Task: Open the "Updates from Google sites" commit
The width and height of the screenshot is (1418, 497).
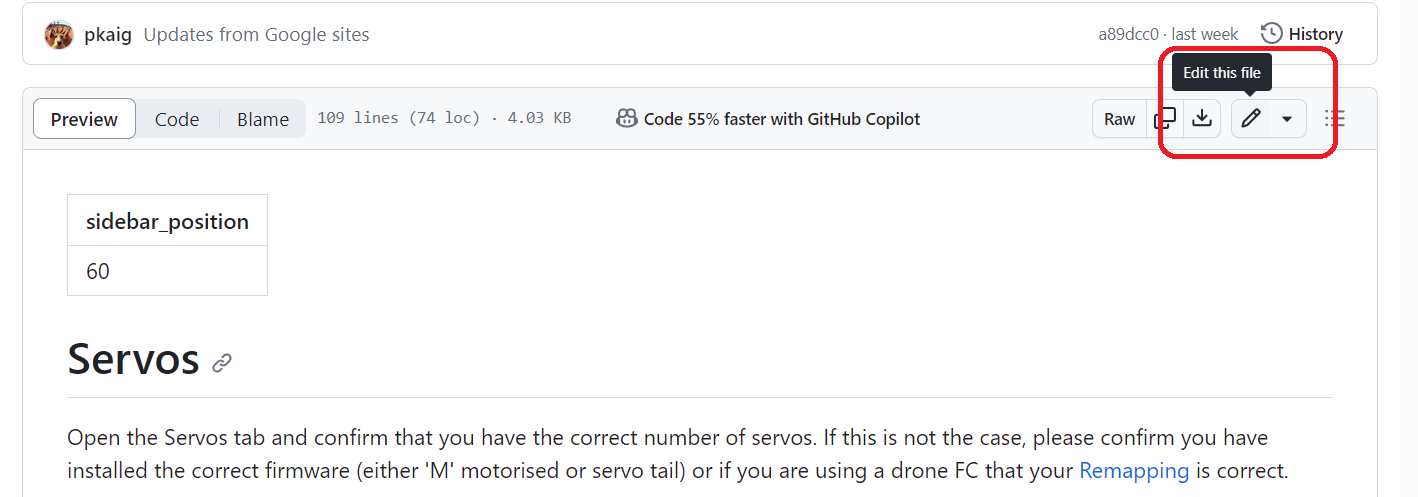Action: (256, 35)
